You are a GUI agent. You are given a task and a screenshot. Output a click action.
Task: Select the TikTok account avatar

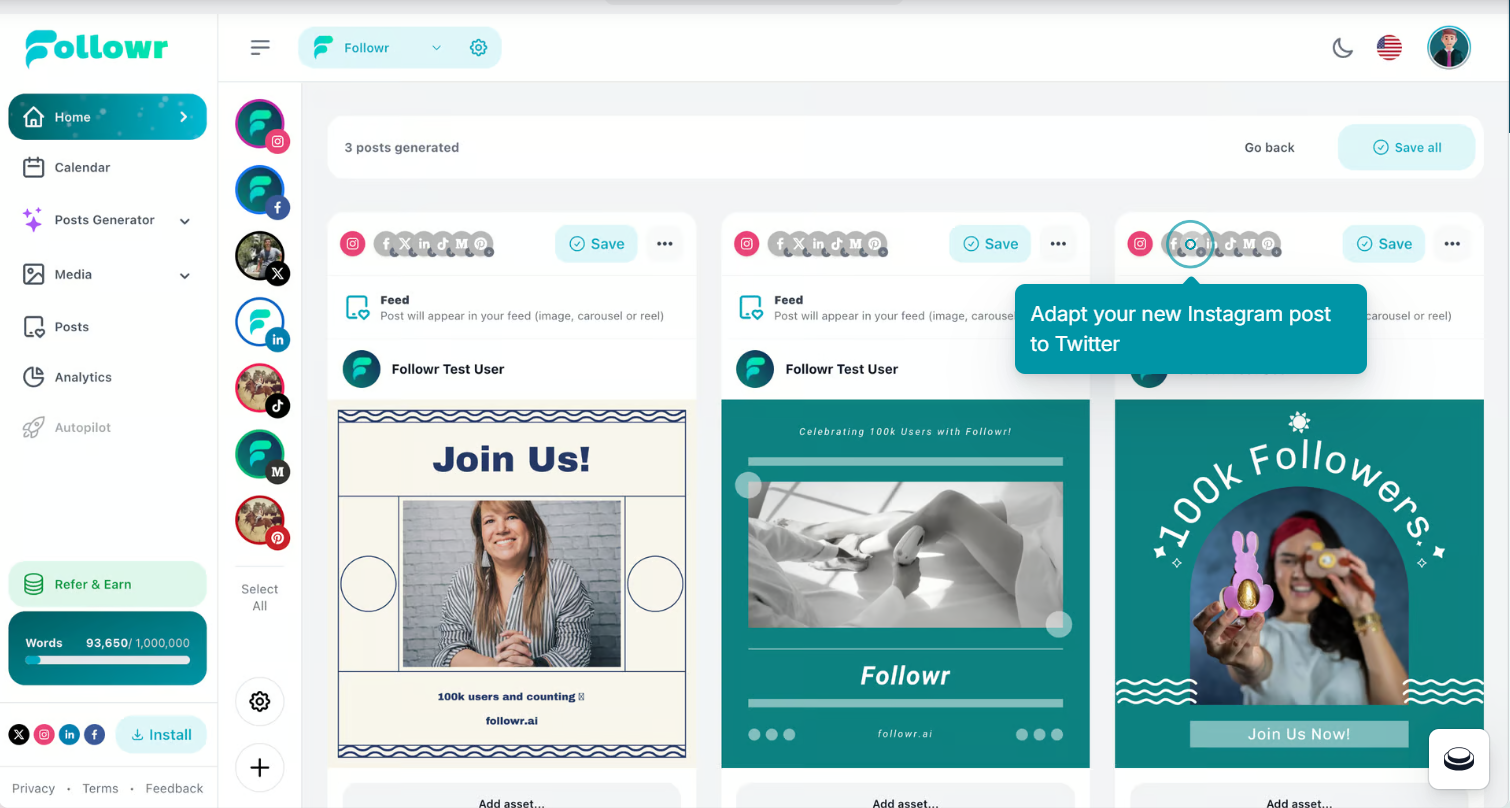pyautogui.click(x=261, y=390)
